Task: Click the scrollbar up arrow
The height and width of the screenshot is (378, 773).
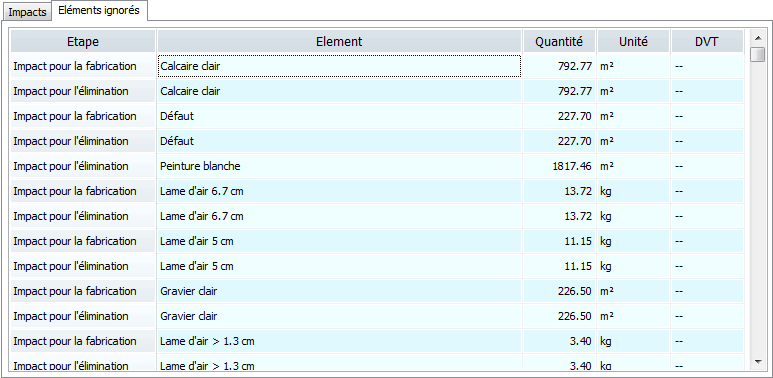Action: tap(758, 37)
